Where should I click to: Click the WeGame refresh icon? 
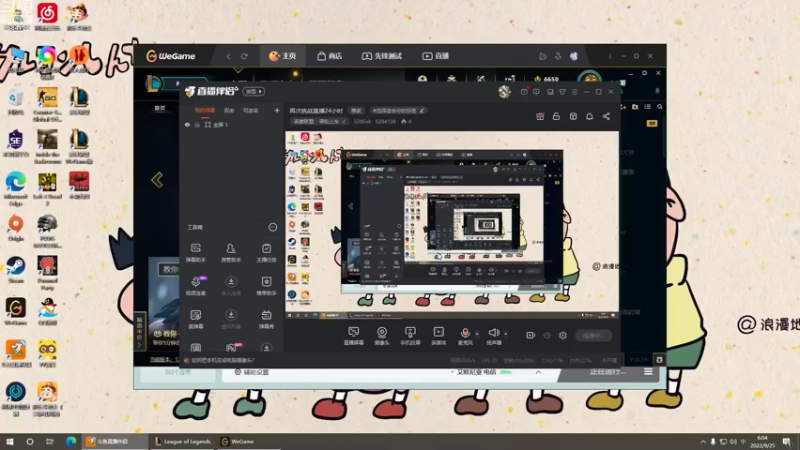(x=244, y=56)
